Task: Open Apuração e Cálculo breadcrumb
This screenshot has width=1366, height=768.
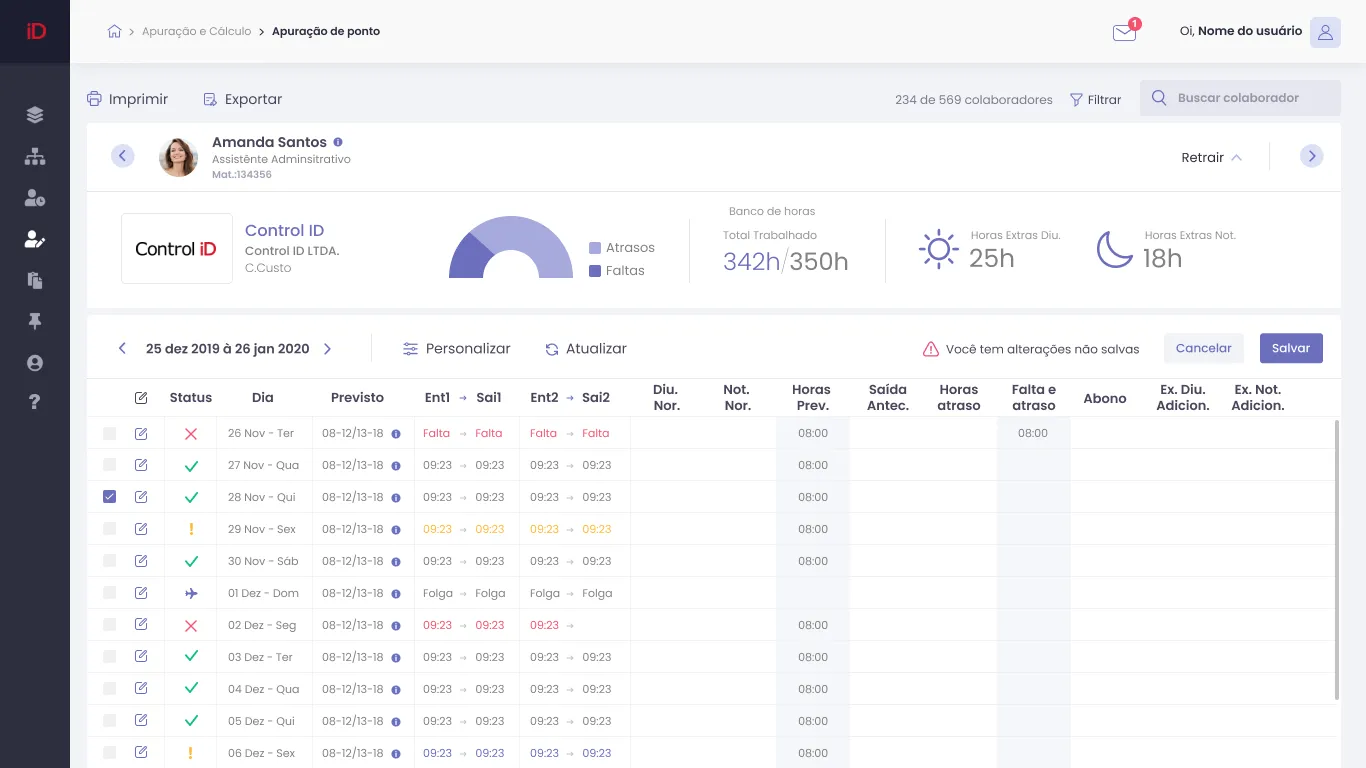Action: (x=196, y=31)
